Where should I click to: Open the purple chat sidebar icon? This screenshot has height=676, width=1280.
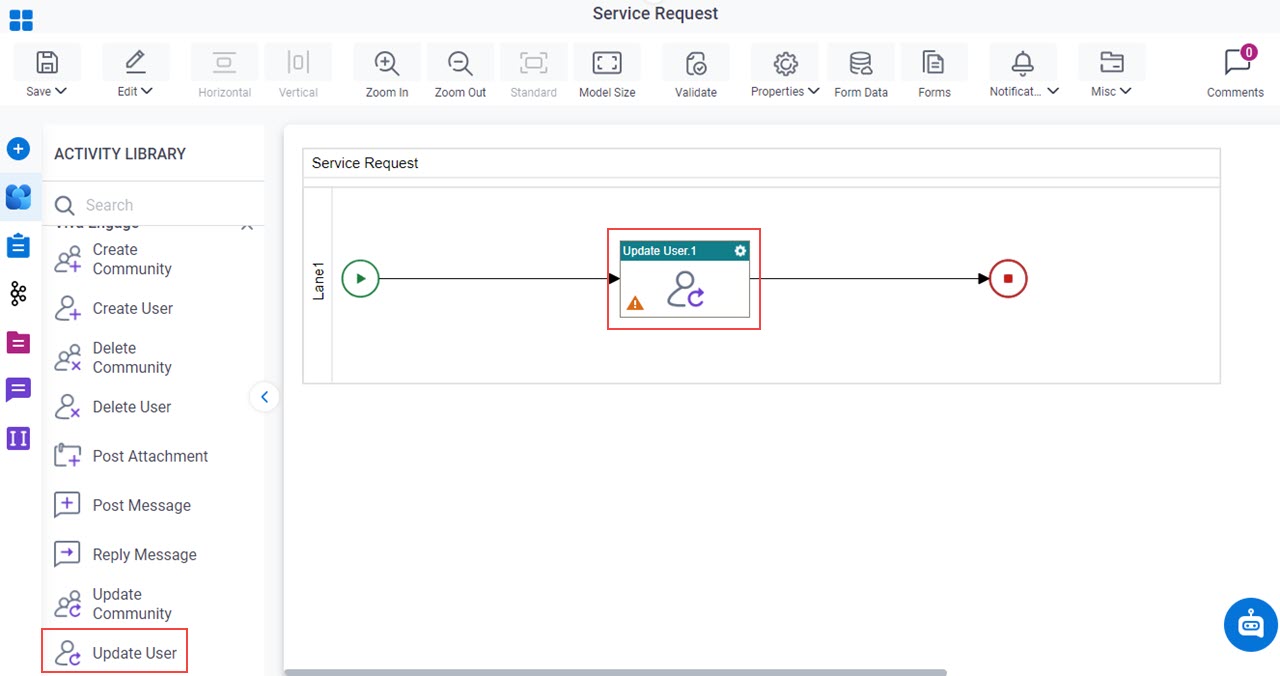point(18,390)
